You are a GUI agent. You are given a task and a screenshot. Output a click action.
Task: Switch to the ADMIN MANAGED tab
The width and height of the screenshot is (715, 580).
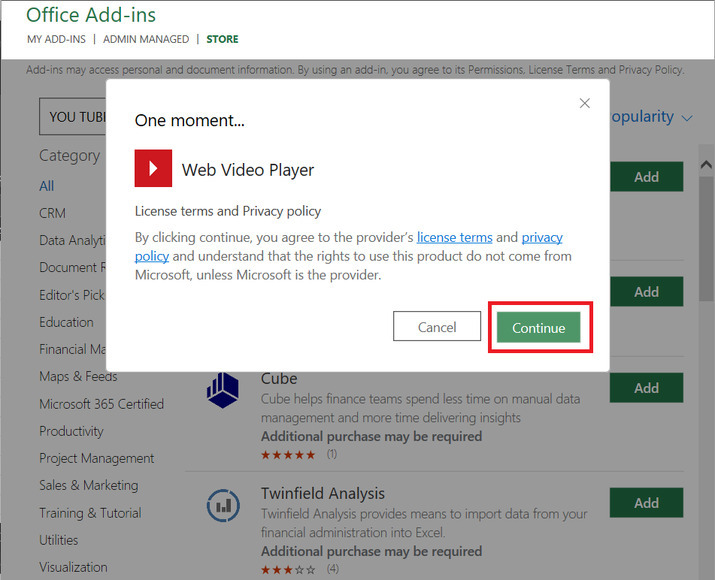146,39
